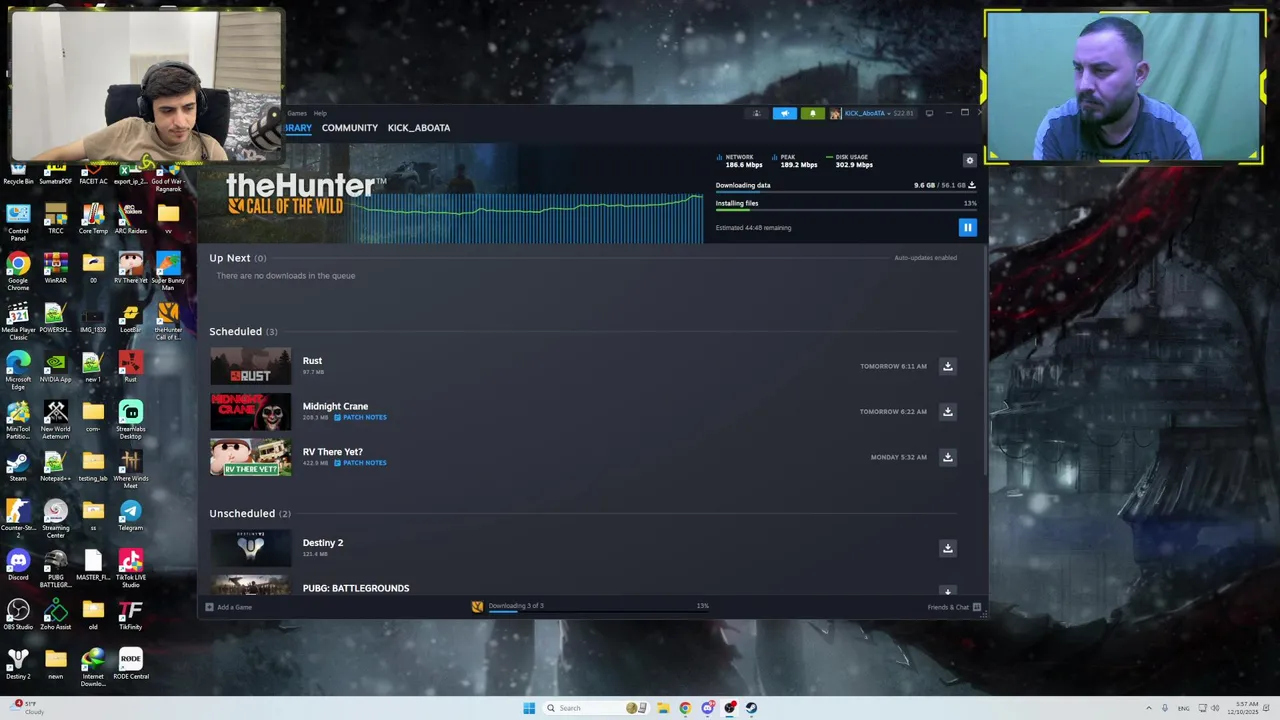Image resolution: width=1280 pixels, height=720 pixels.
Task: Open the Telegram desktop shortcut
Action: click(130, 515)
